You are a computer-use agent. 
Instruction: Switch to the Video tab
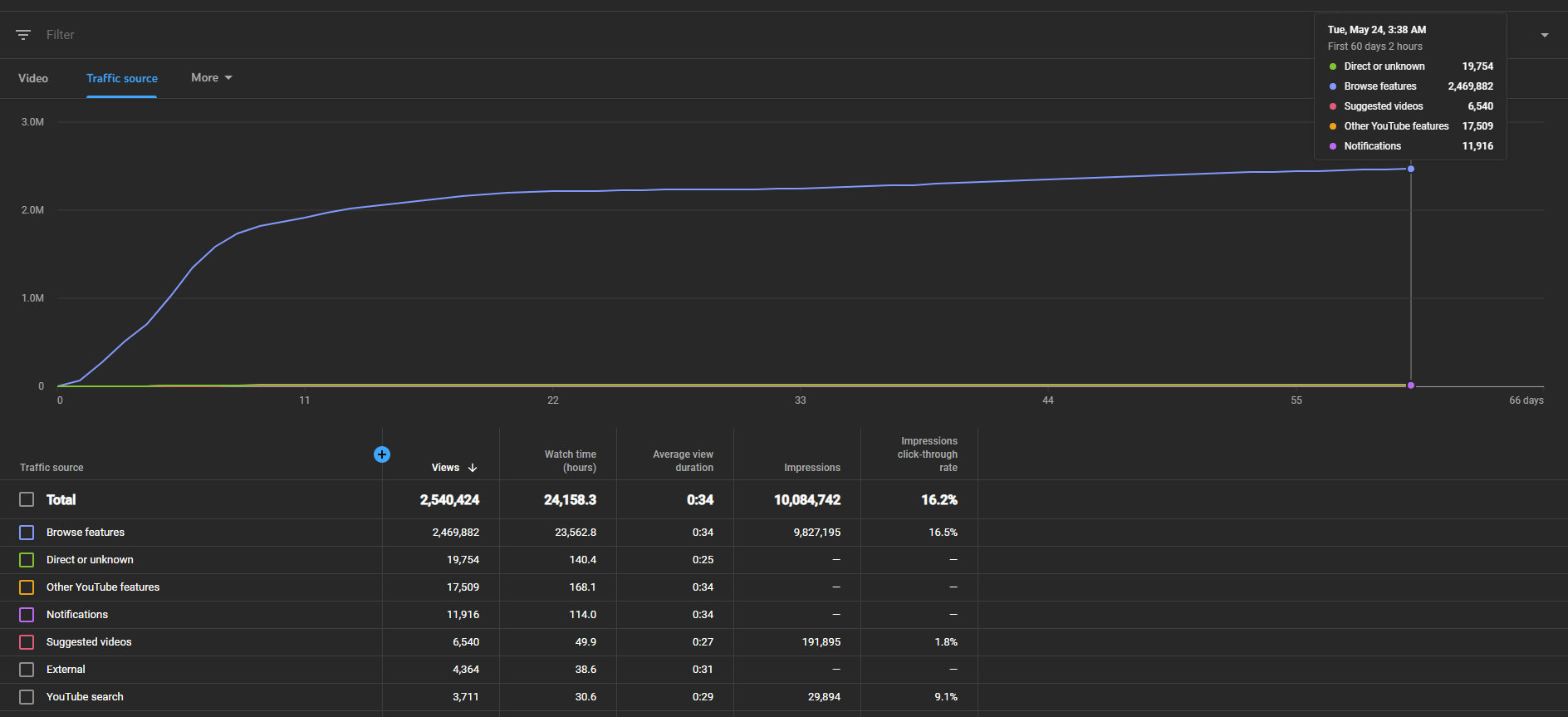coord(33,78)
